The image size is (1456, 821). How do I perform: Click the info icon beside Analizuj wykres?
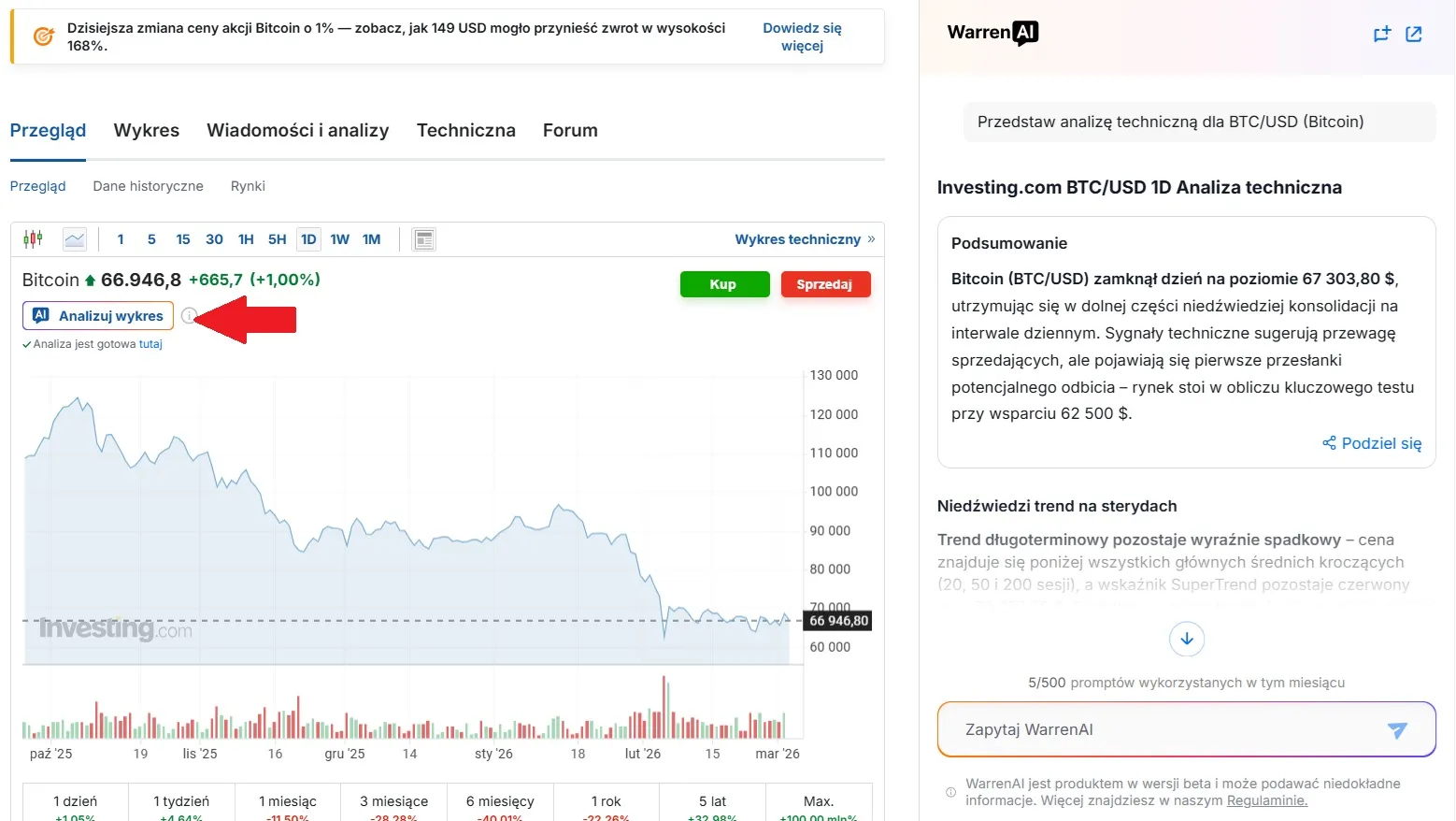[189, 316]
